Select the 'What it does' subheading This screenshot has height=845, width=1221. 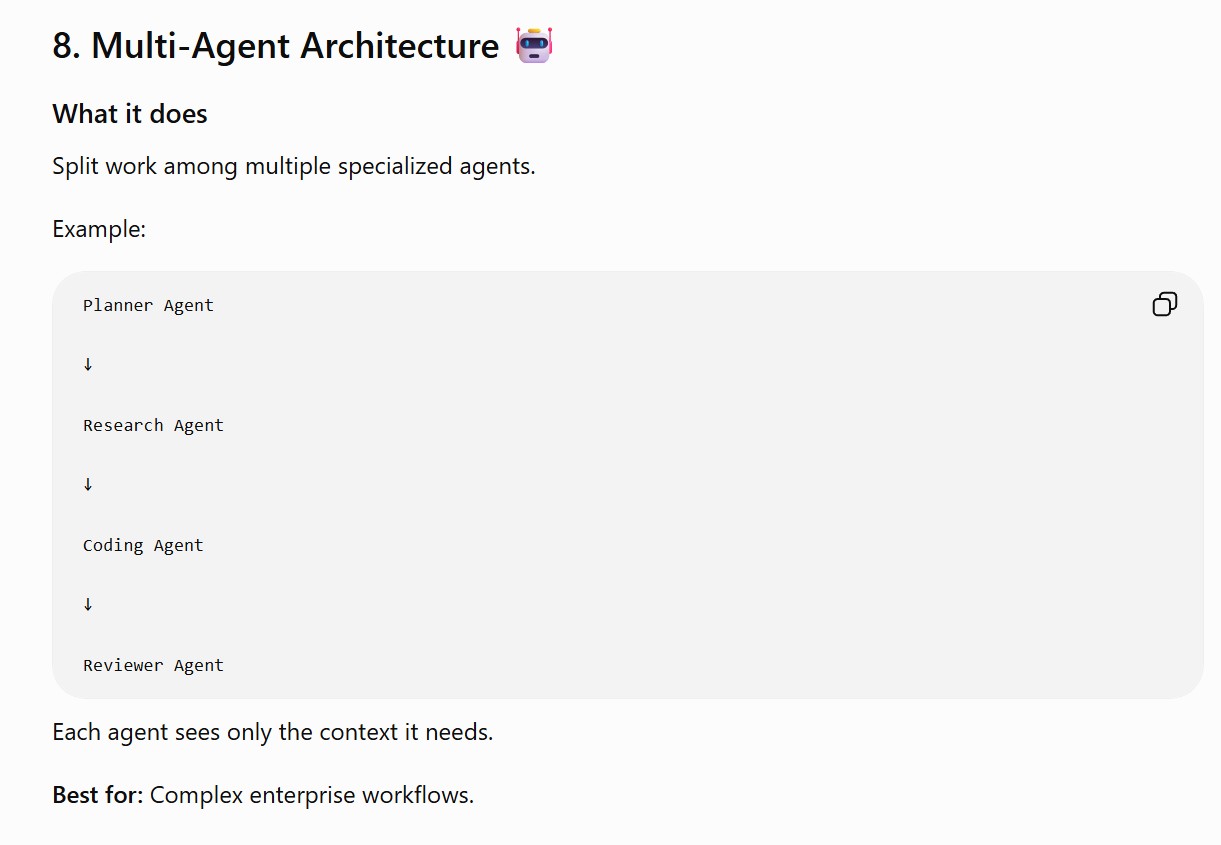pos(130,114)
